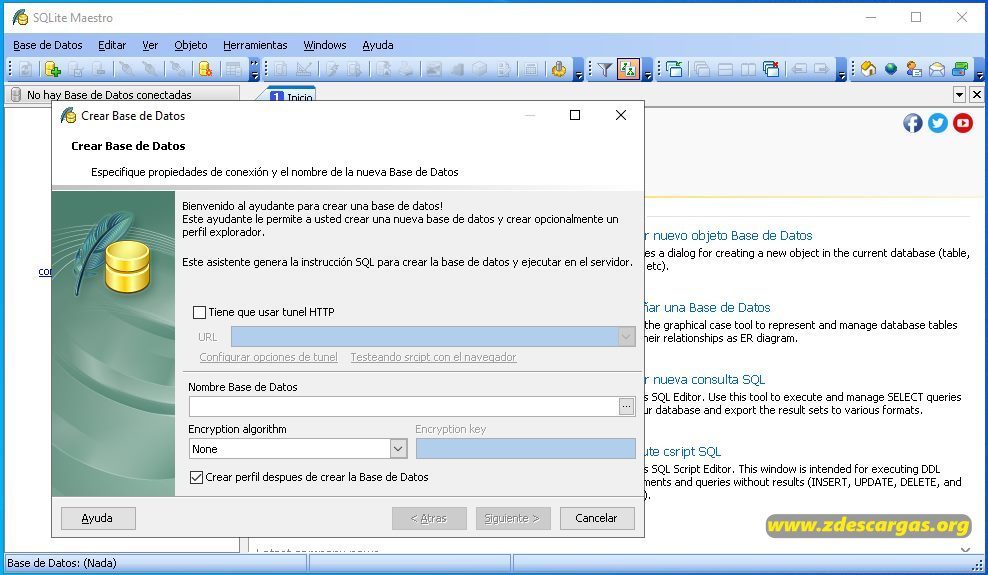The width and height of the screenshot is (988, 575).
Task: Click the grayed-out printer toolbar icon
Action: tap(406, 69)
